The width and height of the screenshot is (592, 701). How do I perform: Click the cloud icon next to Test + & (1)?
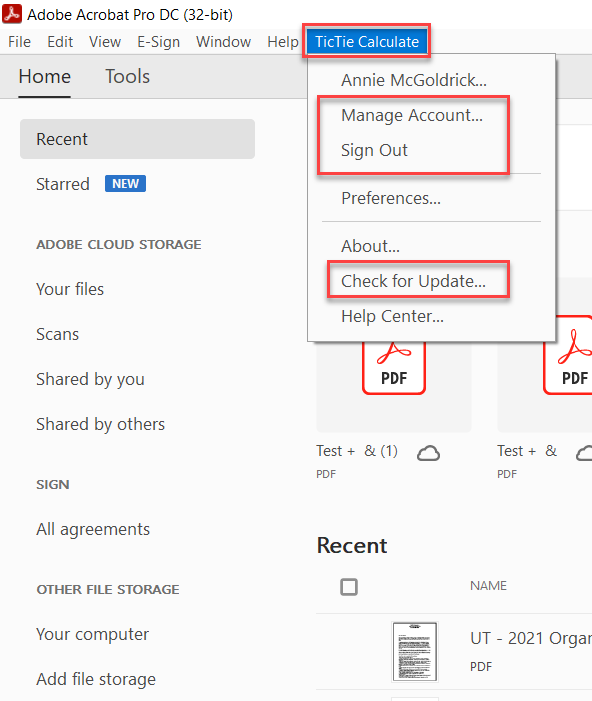click(428, 453)
